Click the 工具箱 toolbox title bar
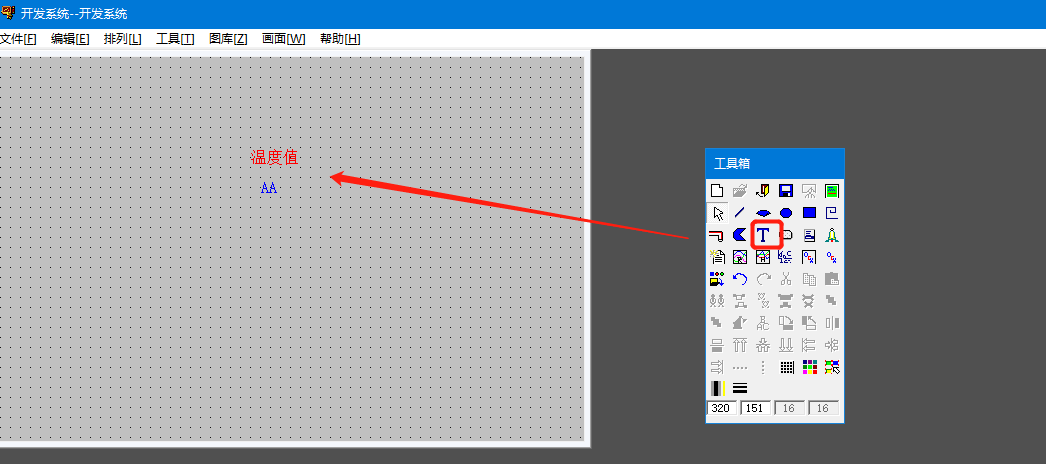This screenshot has height=464, width=1046. [x=775, y=163]
